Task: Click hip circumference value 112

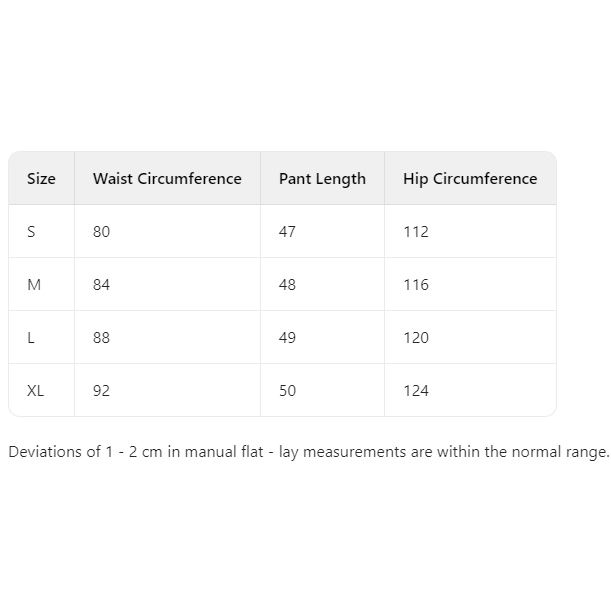Action: [416, 232]
